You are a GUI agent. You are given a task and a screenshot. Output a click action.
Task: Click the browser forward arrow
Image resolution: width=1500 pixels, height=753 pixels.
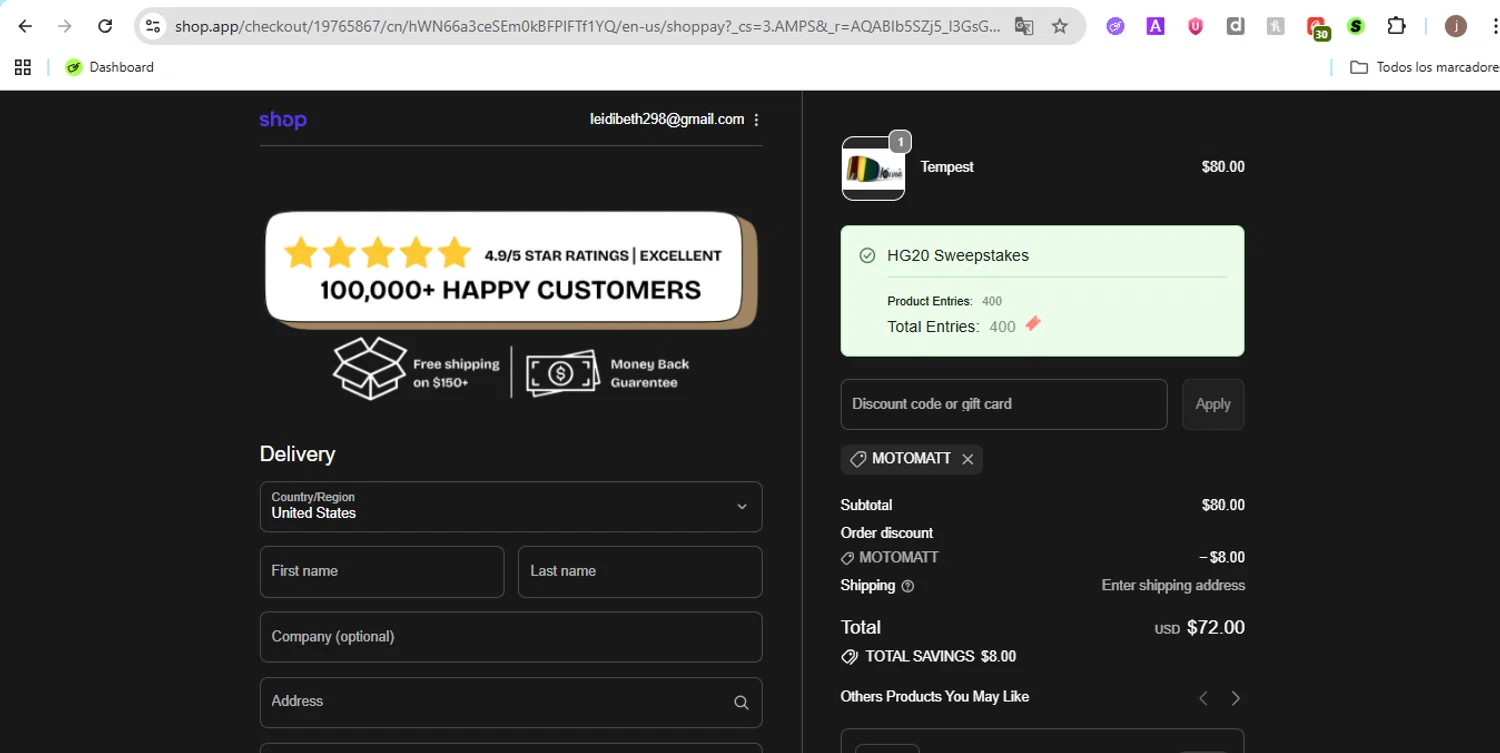point(65,27)
